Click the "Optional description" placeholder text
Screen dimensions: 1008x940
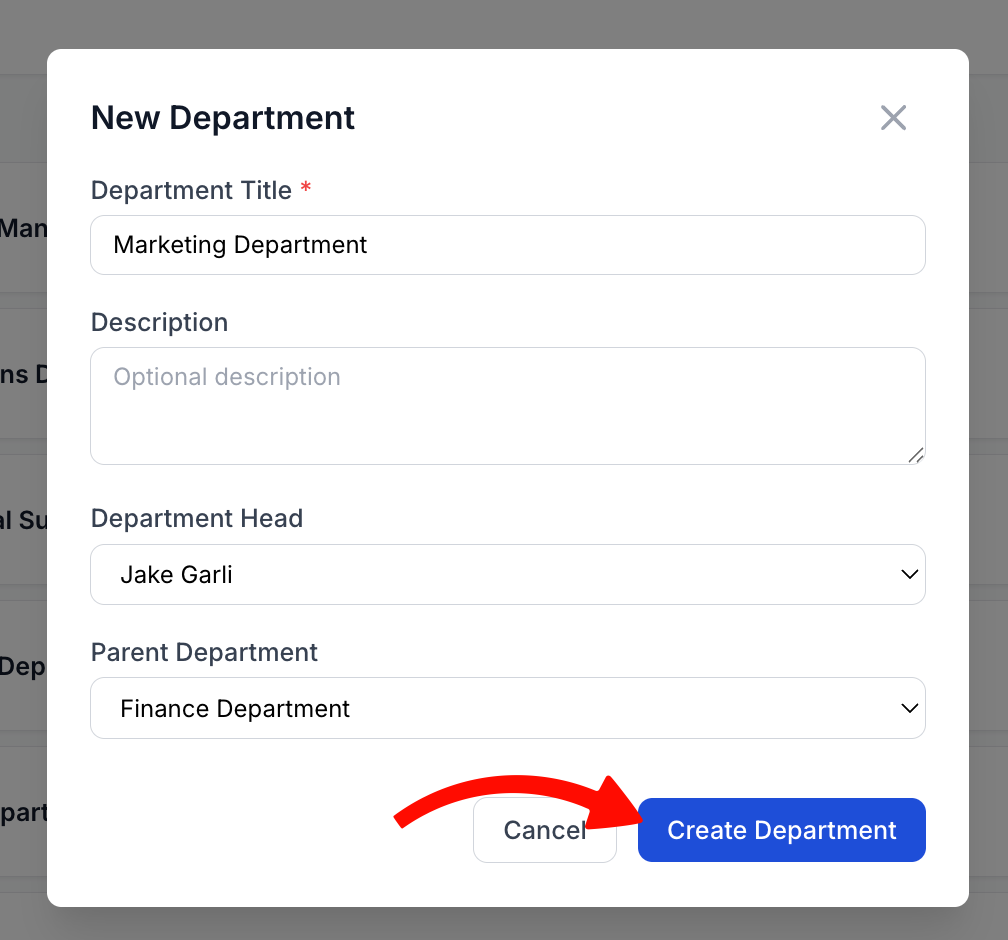tap(227, 377)
